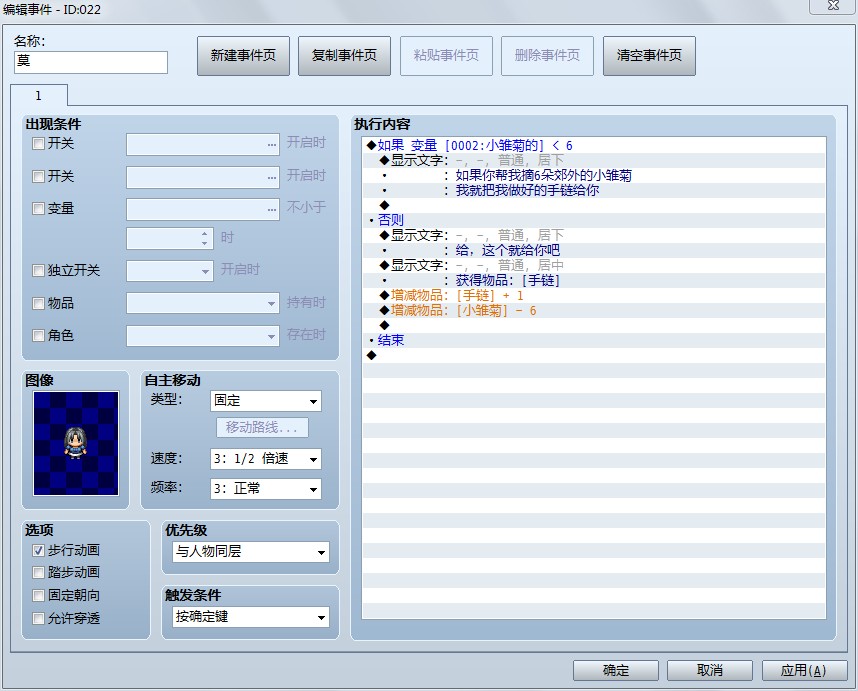Check the 允许穿透 option
The image size is (858, 691).
tap(38, 618)
